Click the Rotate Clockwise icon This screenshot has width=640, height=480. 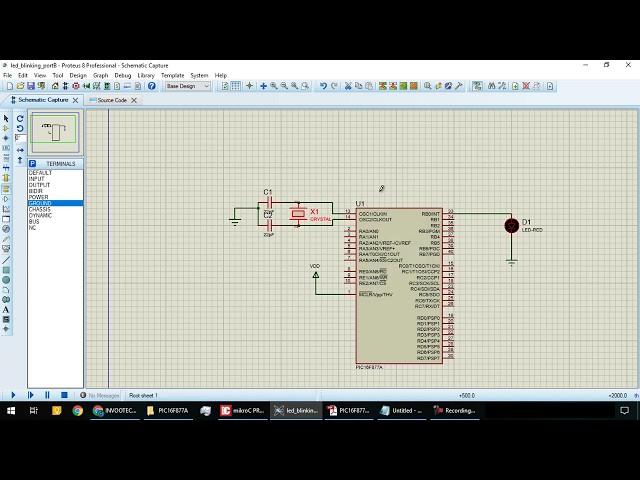[x=20, y=118]
